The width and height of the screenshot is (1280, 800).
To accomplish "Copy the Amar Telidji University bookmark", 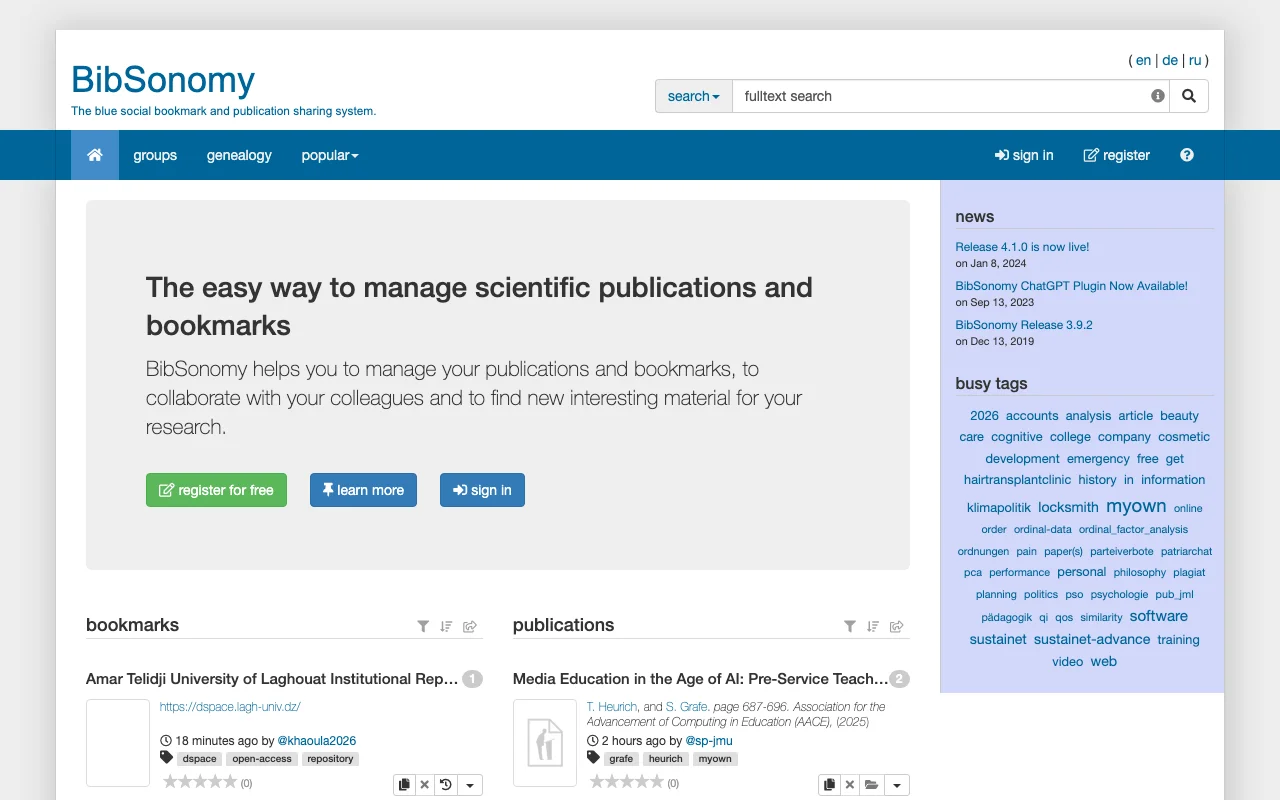I will [404, 785].
